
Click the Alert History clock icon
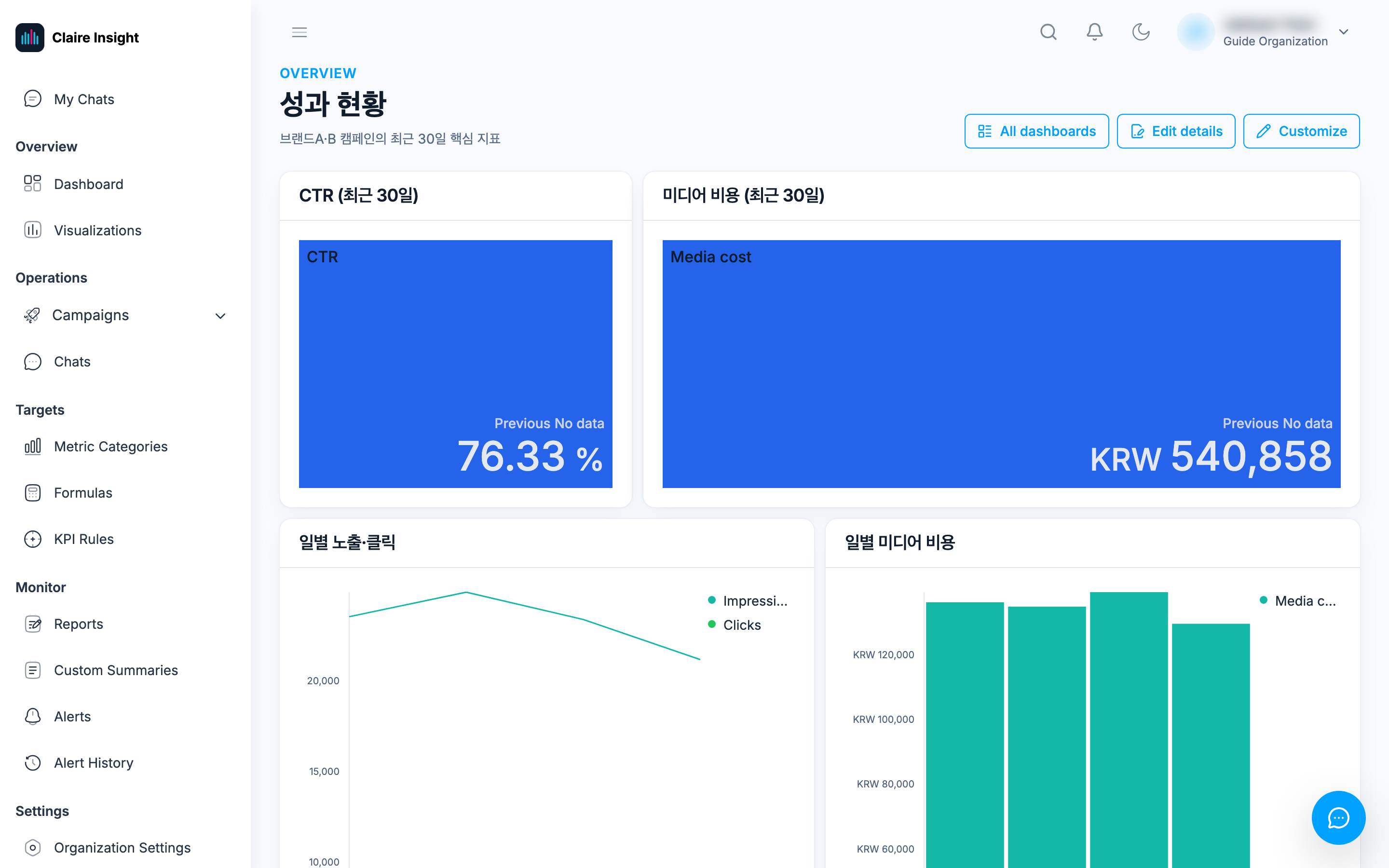click(33, 763)
